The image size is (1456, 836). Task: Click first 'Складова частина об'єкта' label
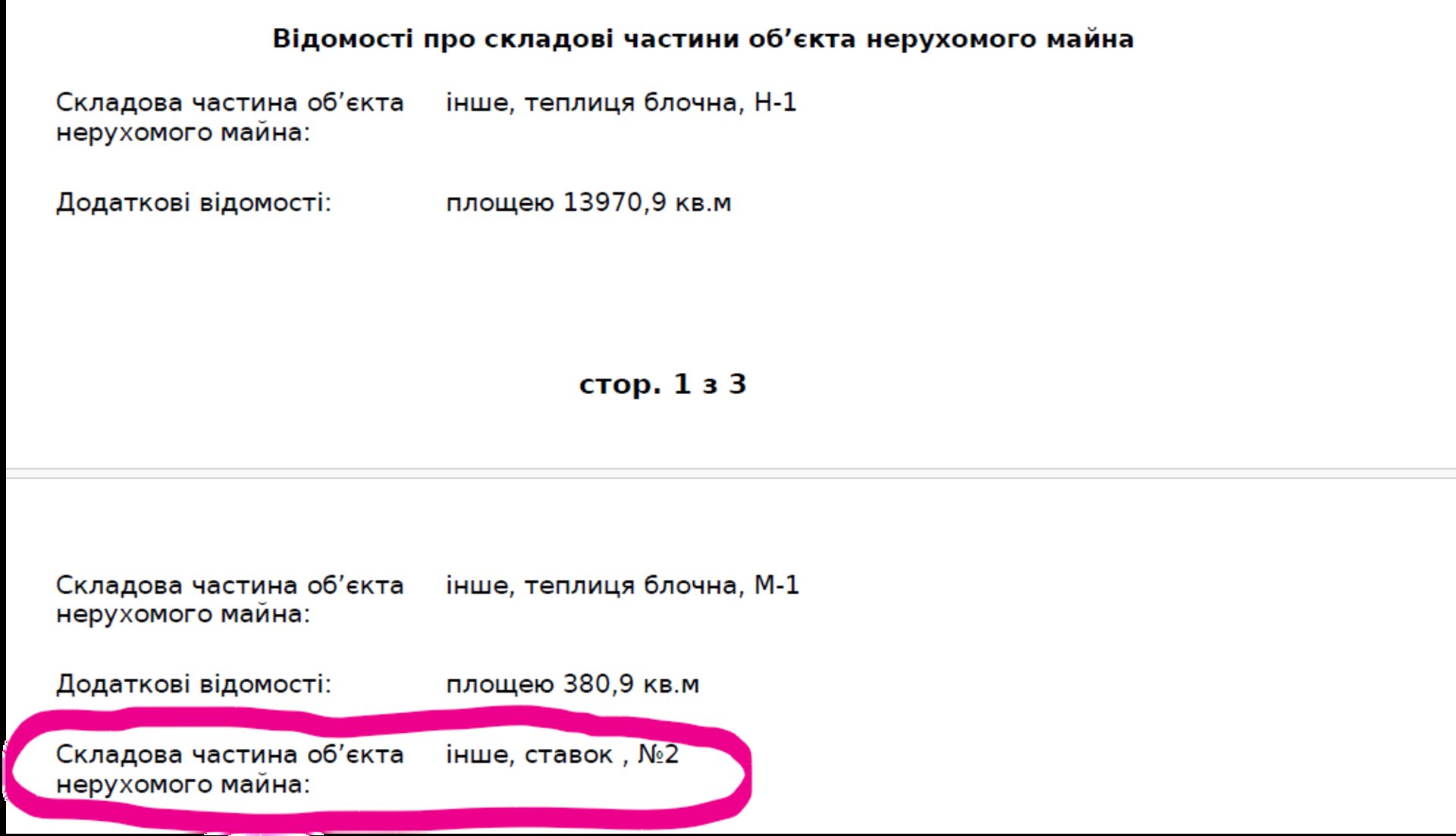tap(229, 103)
